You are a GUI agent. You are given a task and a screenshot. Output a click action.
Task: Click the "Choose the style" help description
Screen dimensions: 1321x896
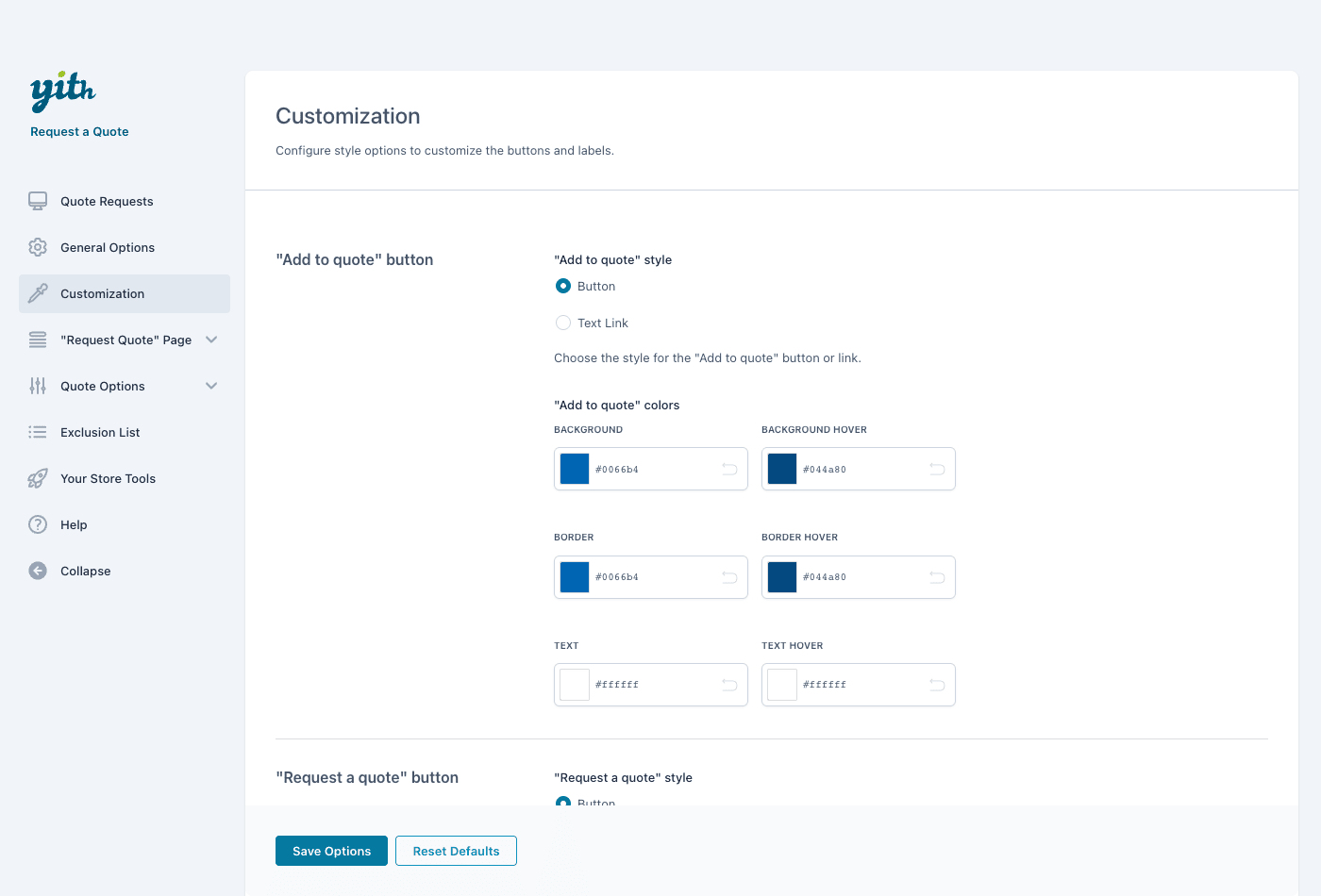(x=708, y=358)
